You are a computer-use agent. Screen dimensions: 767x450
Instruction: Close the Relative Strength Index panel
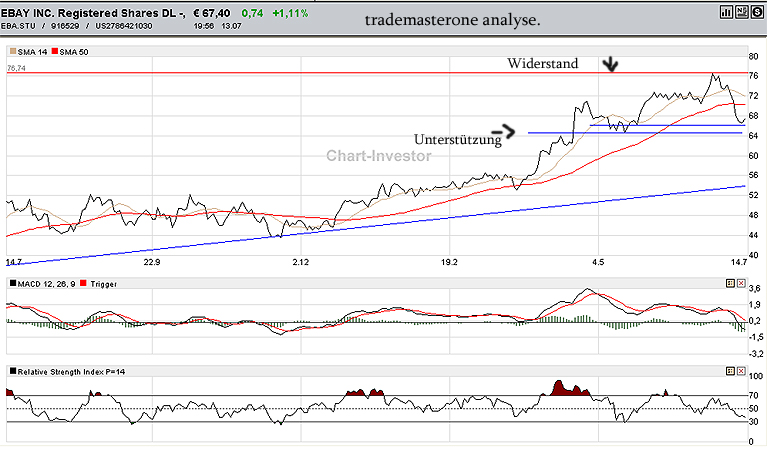point(741,371)
